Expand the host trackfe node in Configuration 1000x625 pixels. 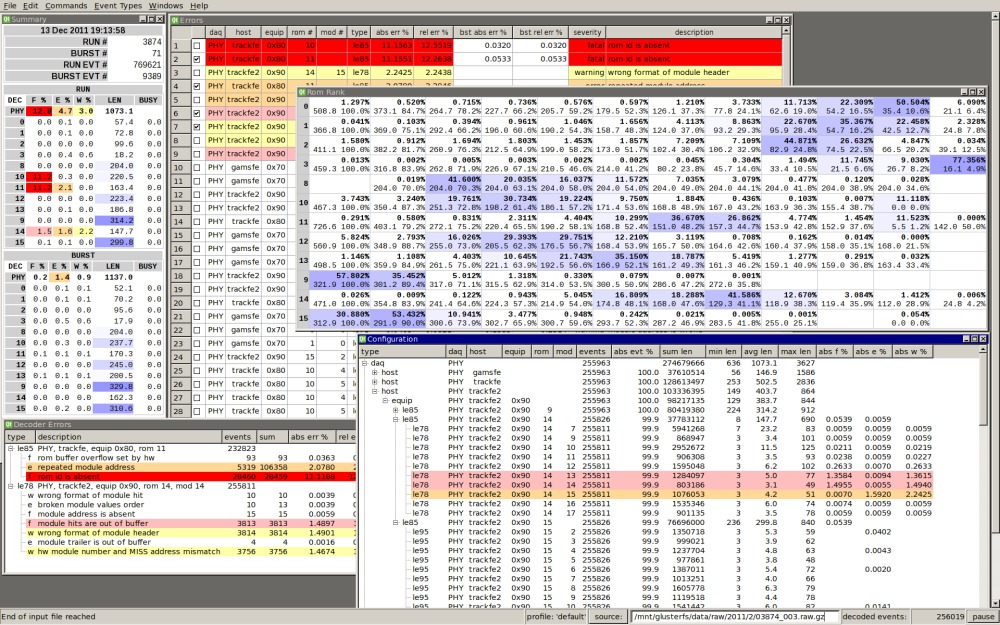click(375, 381)
